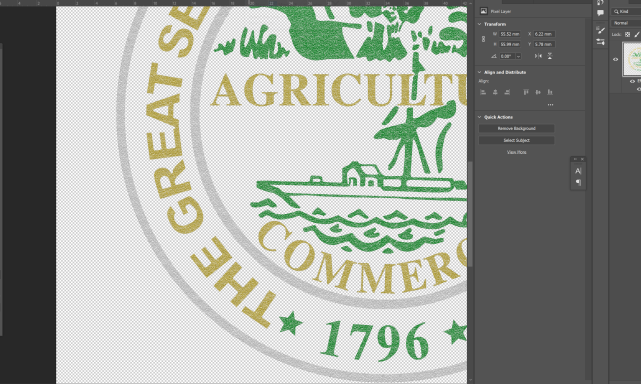
Task: Align left edges in Align panel
Action: point(483,92)
